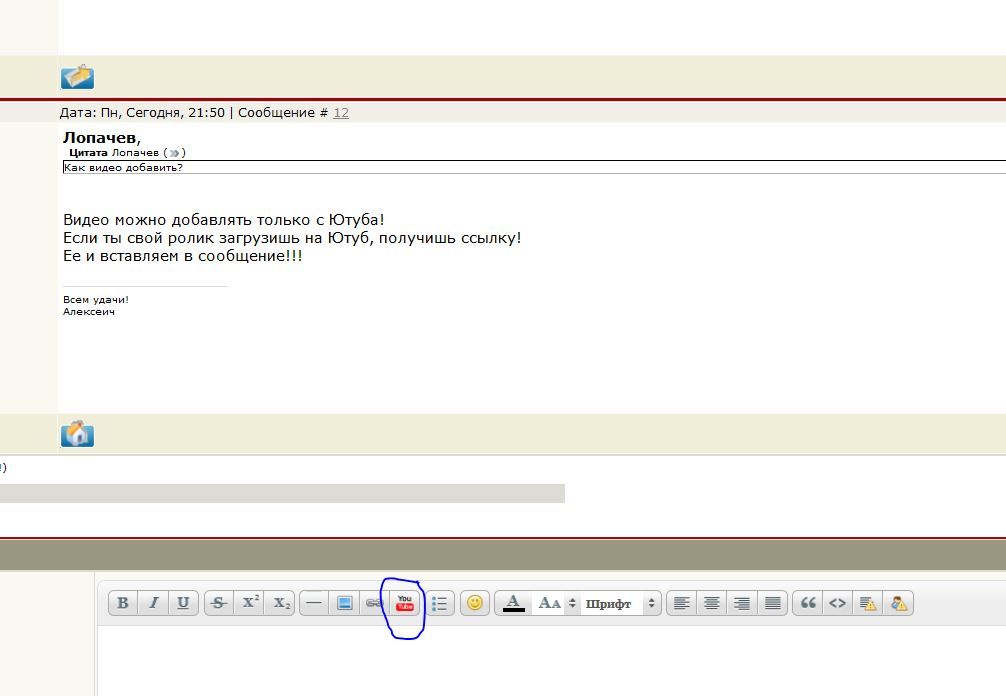Toggle bold formatting in editor toolbar

tap(123, 603)
